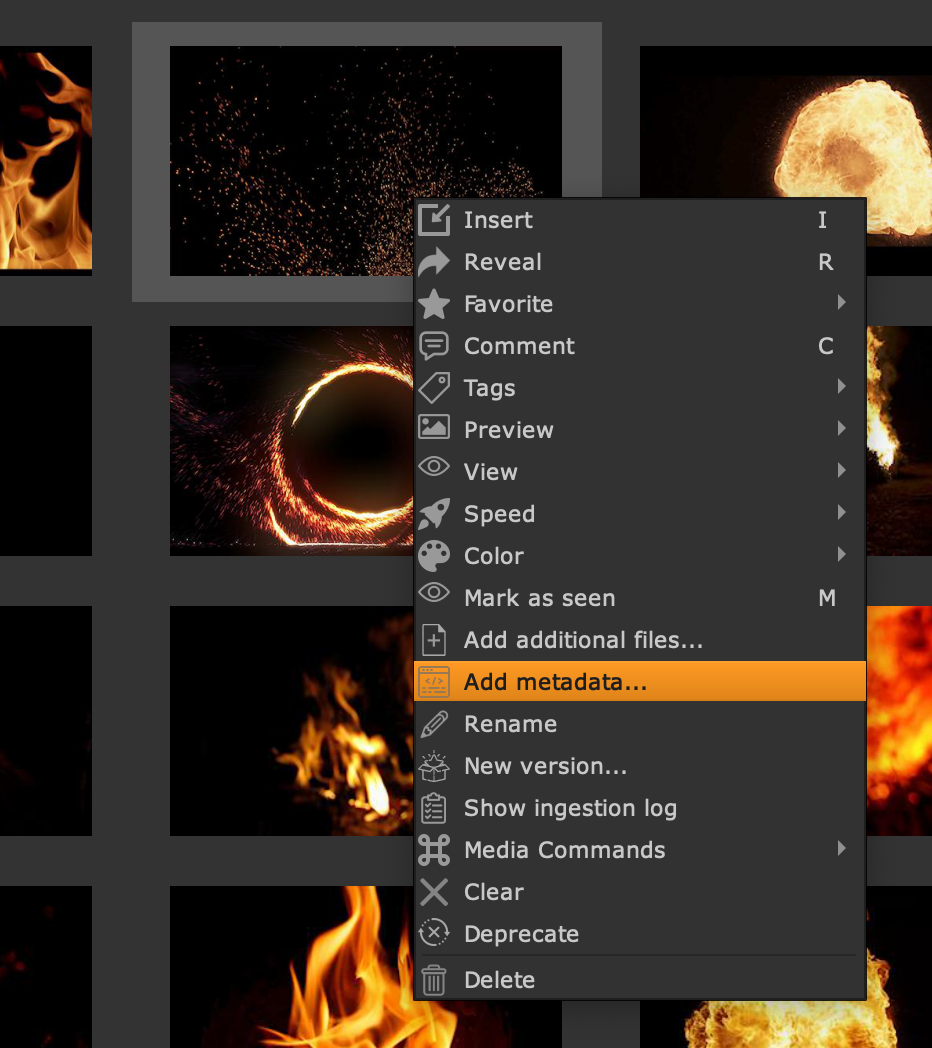Click the Delete trash can icon
This screenshot has width=932, height=1048.
point(434,980)
